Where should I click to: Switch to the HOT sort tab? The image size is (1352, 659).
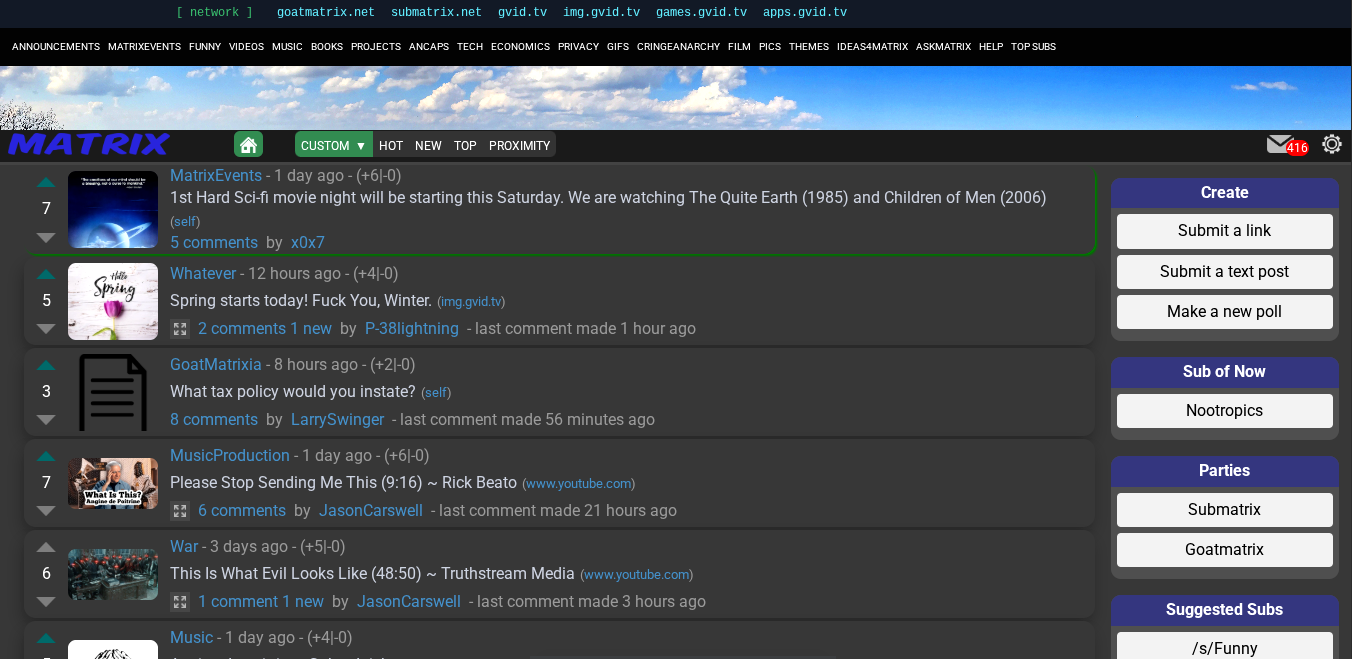391,145
